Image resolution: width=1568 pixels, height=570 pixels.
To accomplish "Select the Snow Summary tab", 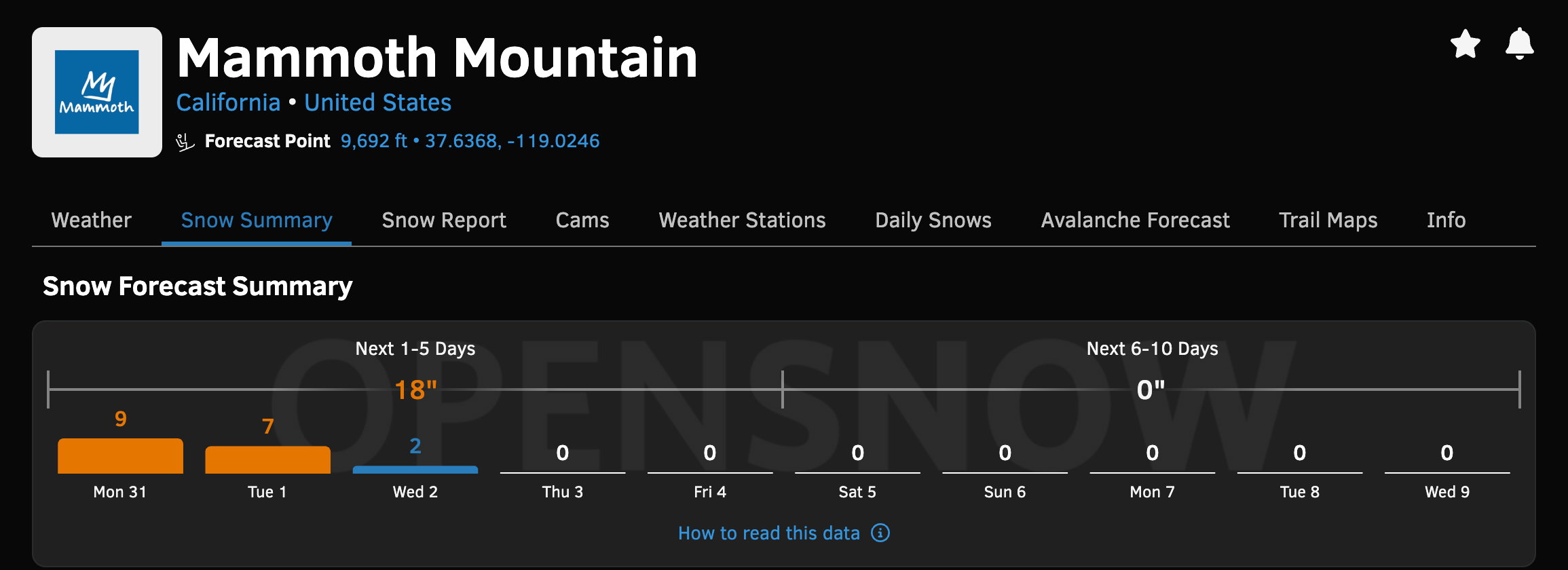I will point(257,220).
